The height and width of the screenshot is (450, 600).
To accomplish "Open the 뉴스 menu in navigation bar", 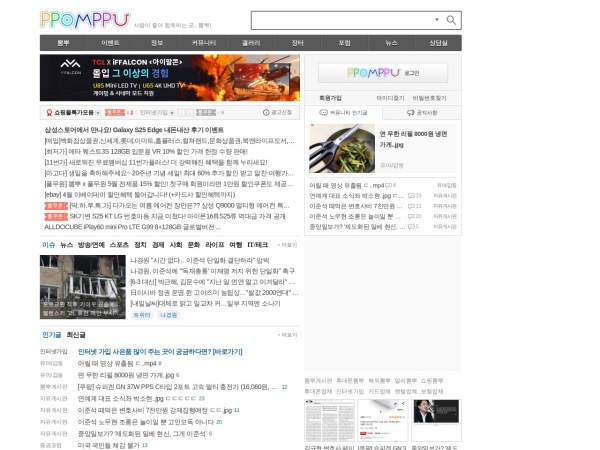I will pos(391,43).
